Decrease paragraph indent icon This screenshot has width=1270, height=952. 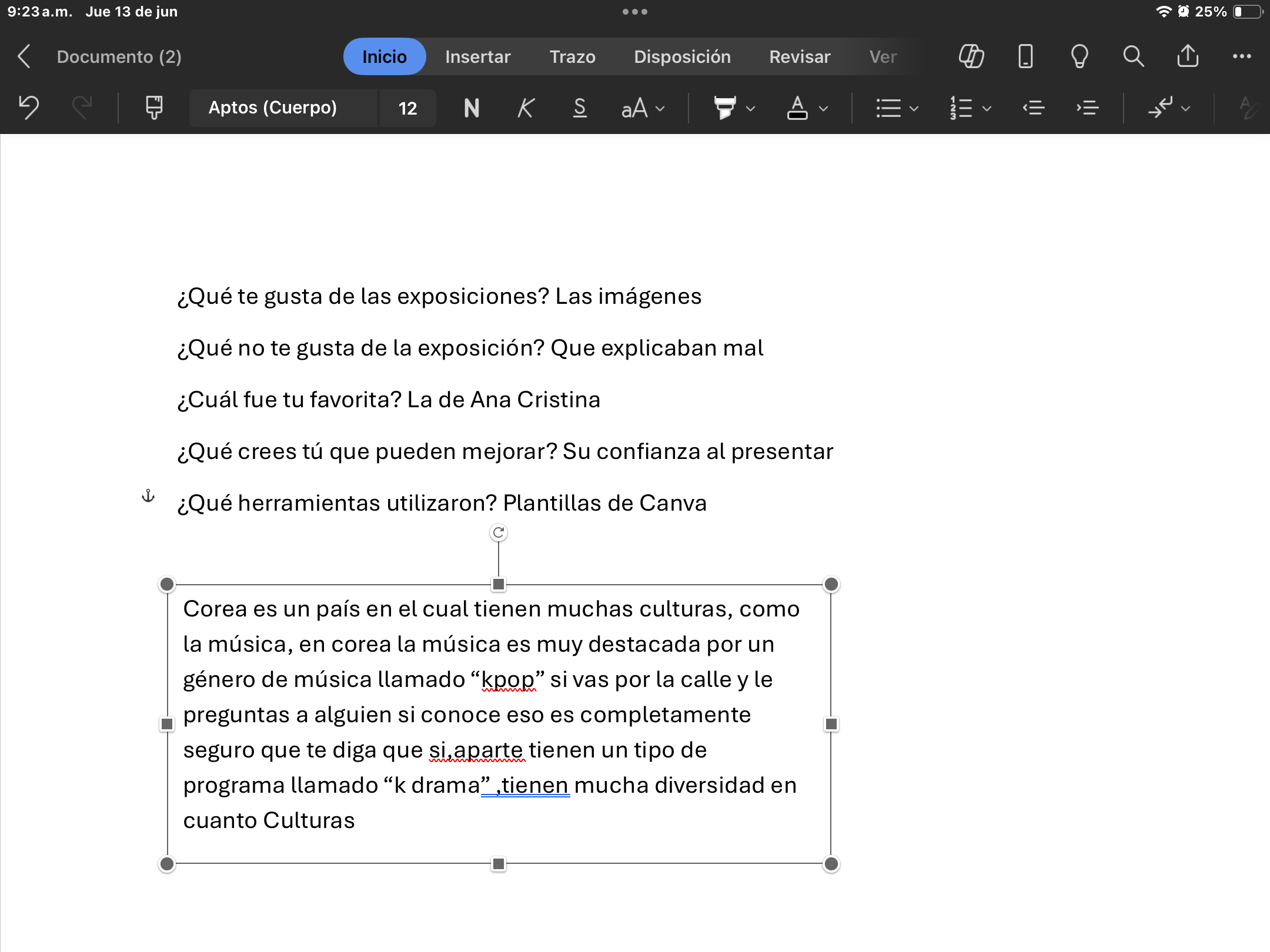click(x=1034, y=108)
